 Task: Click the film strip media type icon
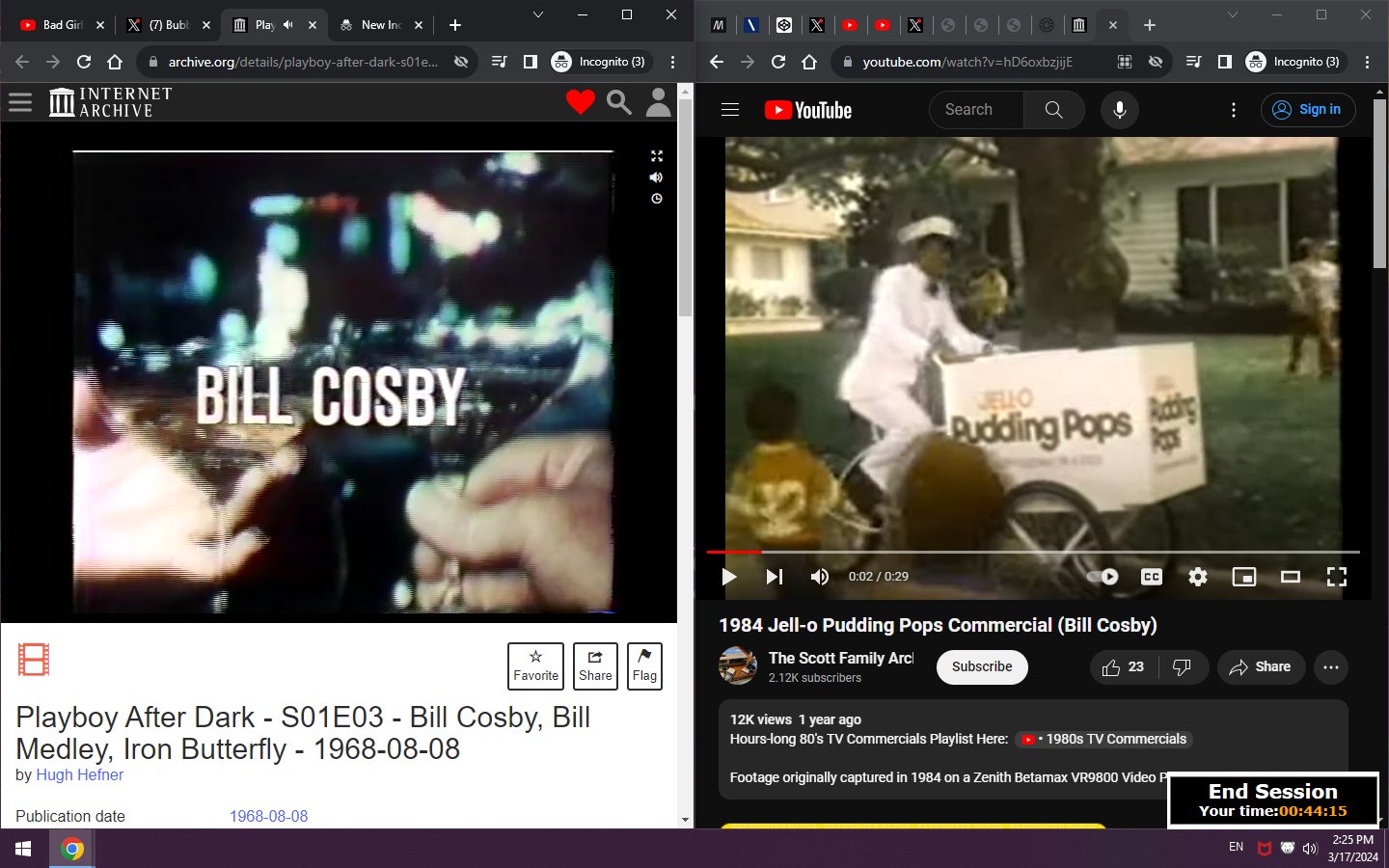(x=34, y=660)
